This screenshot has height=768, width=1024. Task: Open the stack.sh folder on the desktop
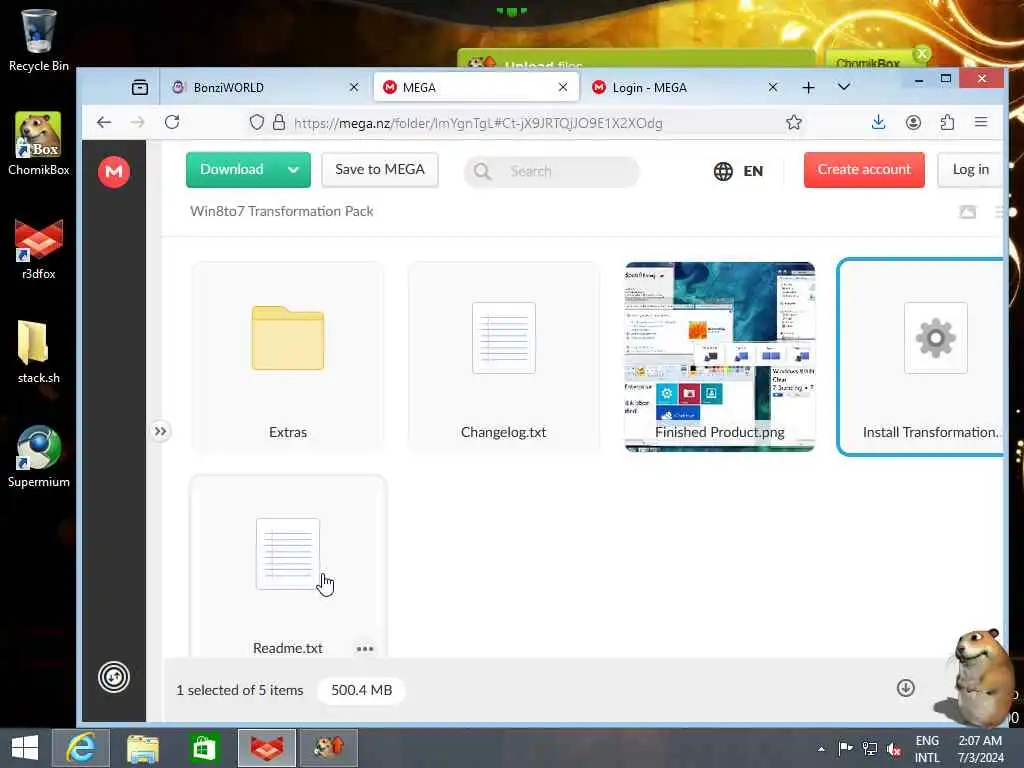[38, 353]
